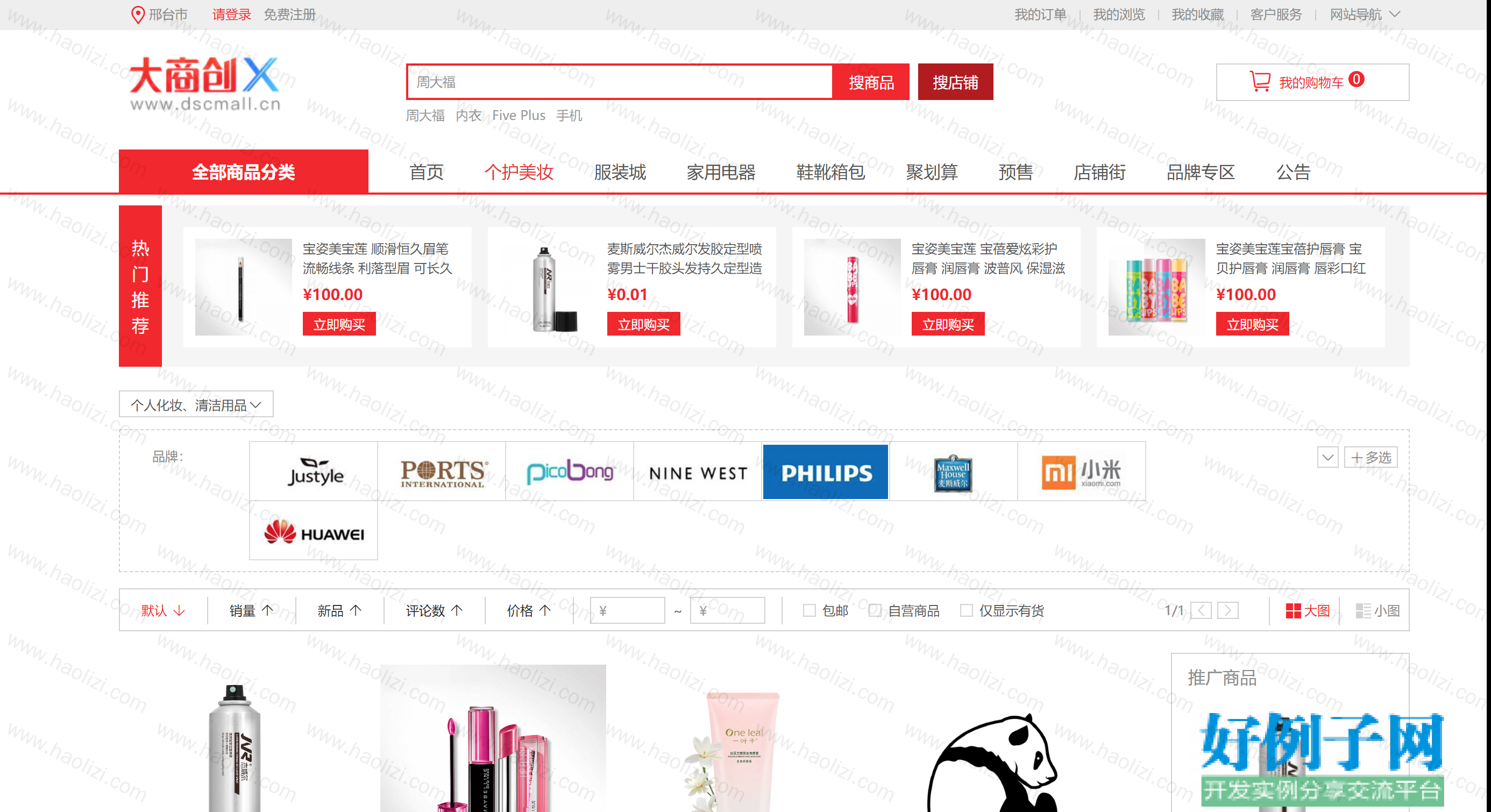Open the 聚划算 nav tab
Image resolution: width=1491 pixels, height=812 pixels.
(x=932, y=172)
